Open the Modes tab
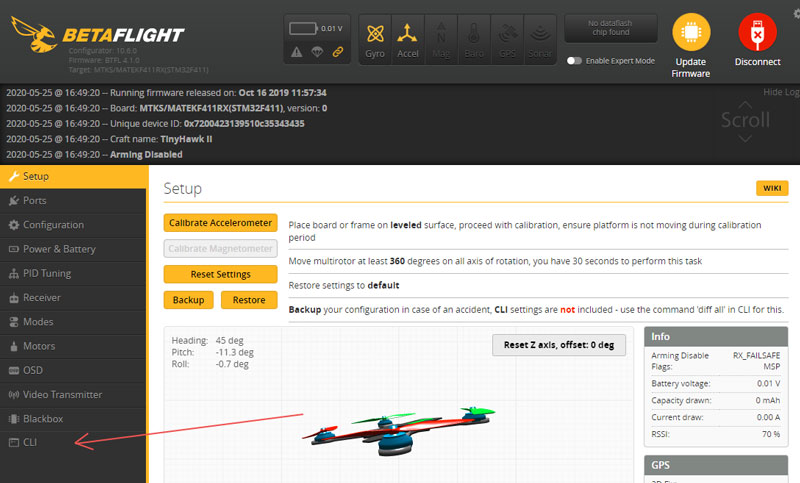Image resolution: width=800 pixels, height=483 pixels. click(73, 322)
